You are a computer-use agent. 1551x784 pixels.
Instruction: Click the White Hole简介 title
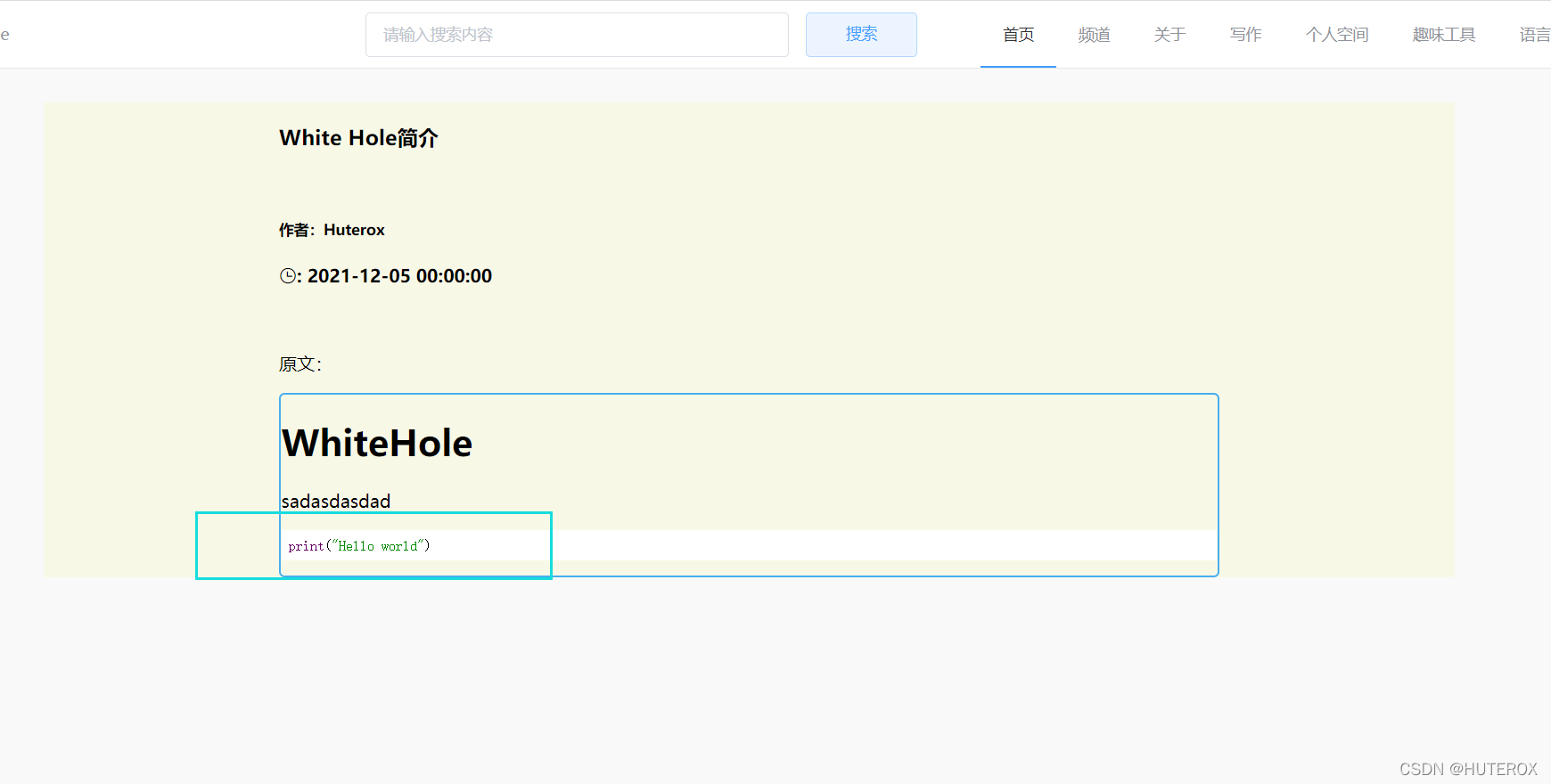(x=358, y=138)
